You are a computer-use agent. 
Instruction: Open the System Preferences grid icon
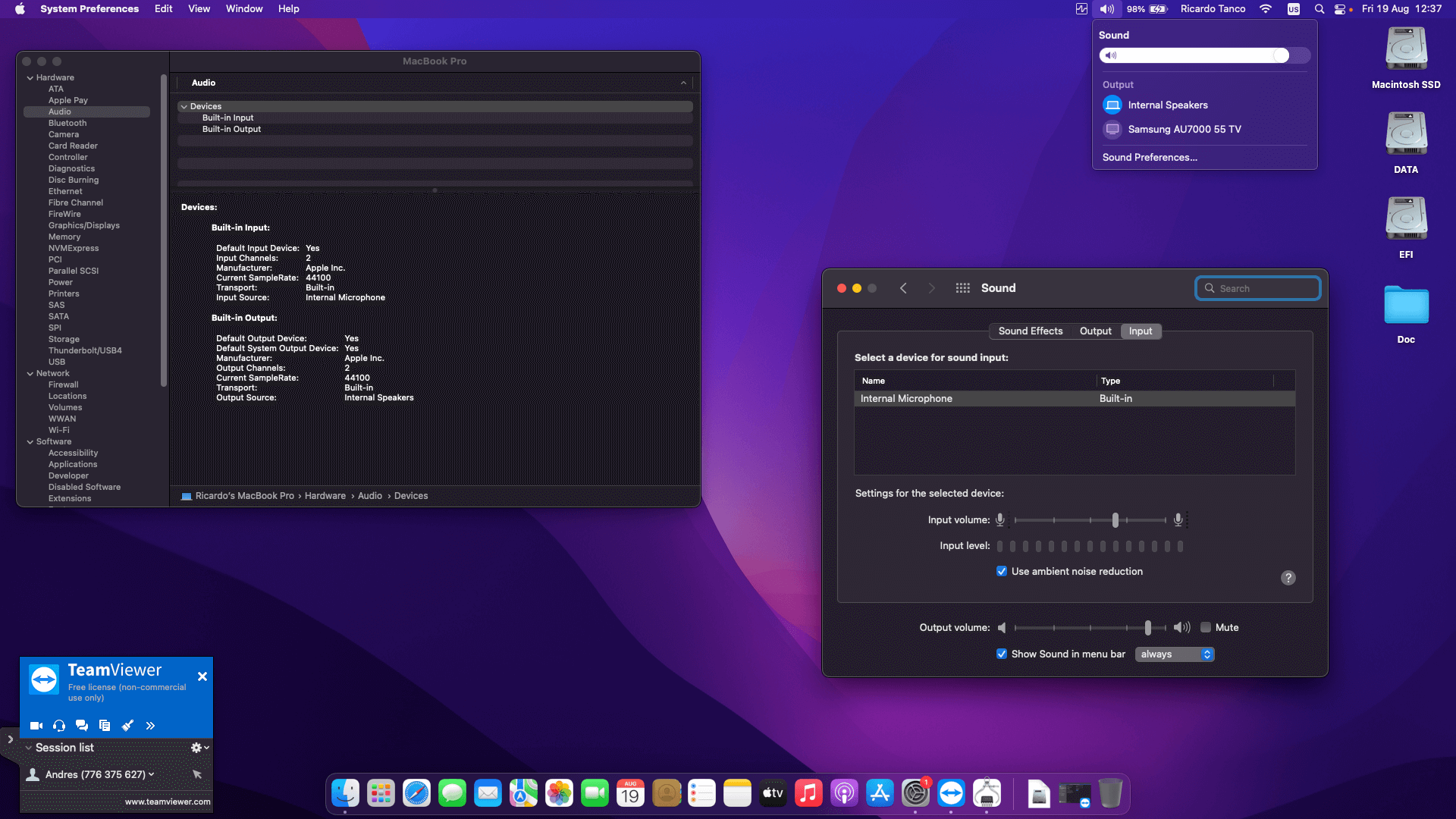962,288
